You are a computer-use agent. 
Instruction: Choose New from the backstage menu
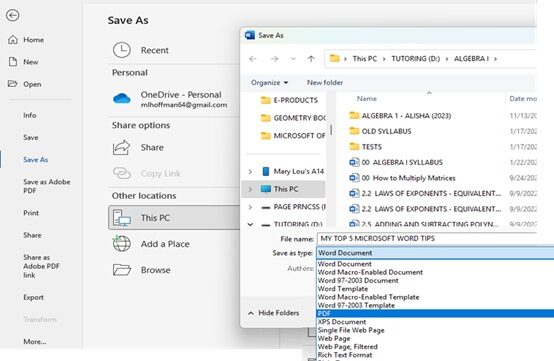(x=23, y=62)
